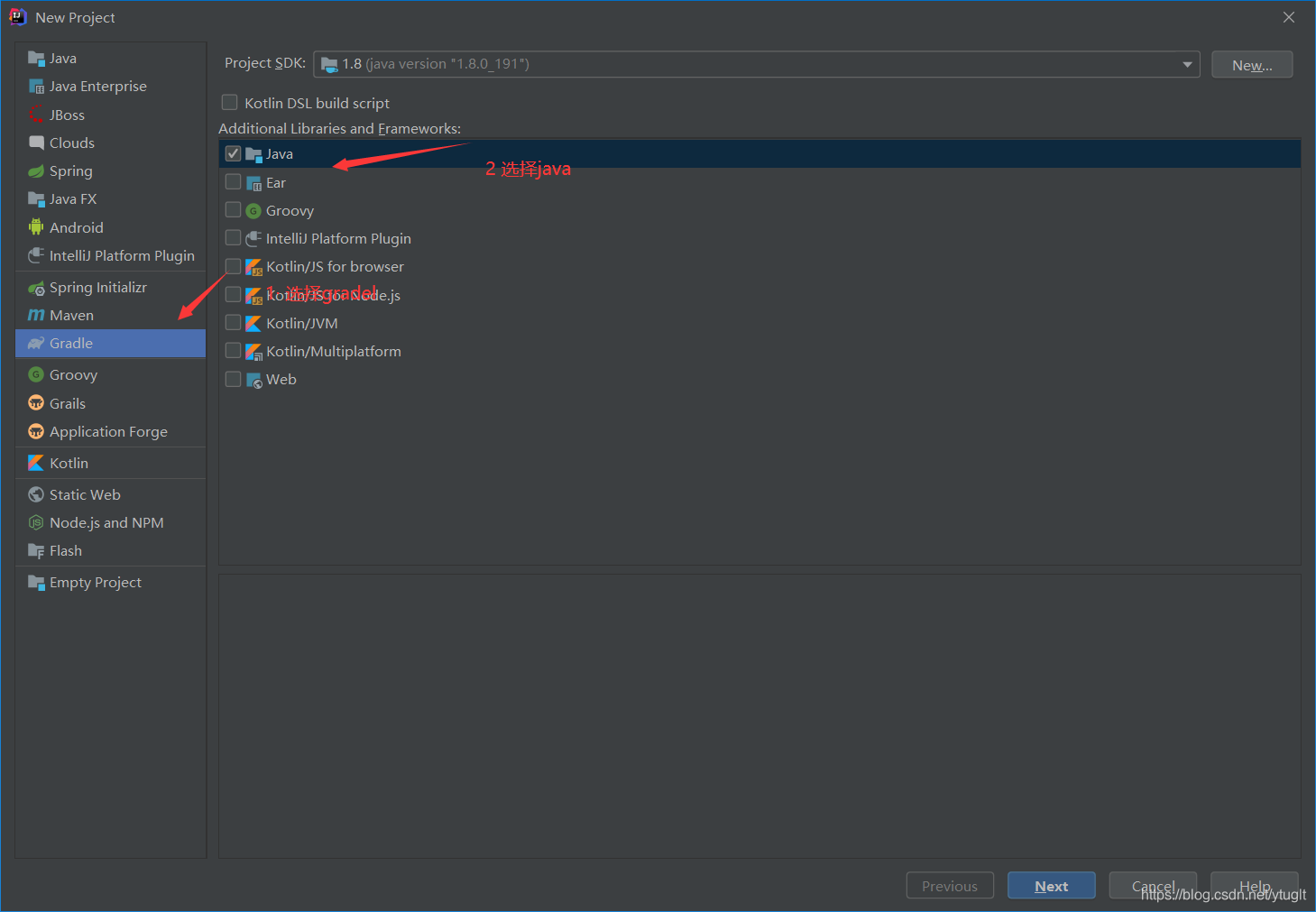This screenshot has height=912, width=1316.
Task: Select the Java framework folder icon
Action: click(x=253, y=154)
